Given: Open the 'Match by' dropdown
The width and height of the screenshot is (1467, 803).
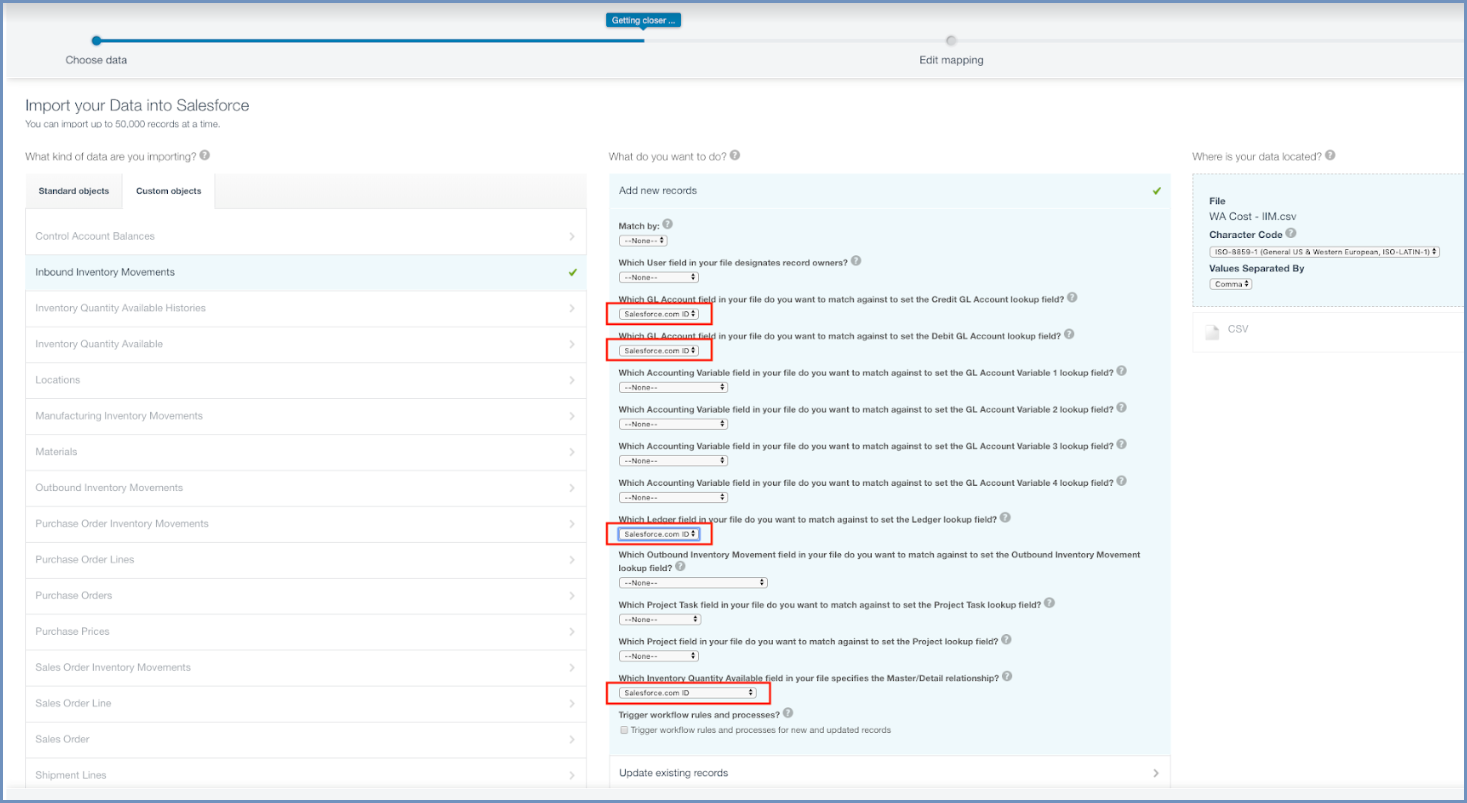Looking at the screenshot, I should pyautogui.click(x=643, y=240).
